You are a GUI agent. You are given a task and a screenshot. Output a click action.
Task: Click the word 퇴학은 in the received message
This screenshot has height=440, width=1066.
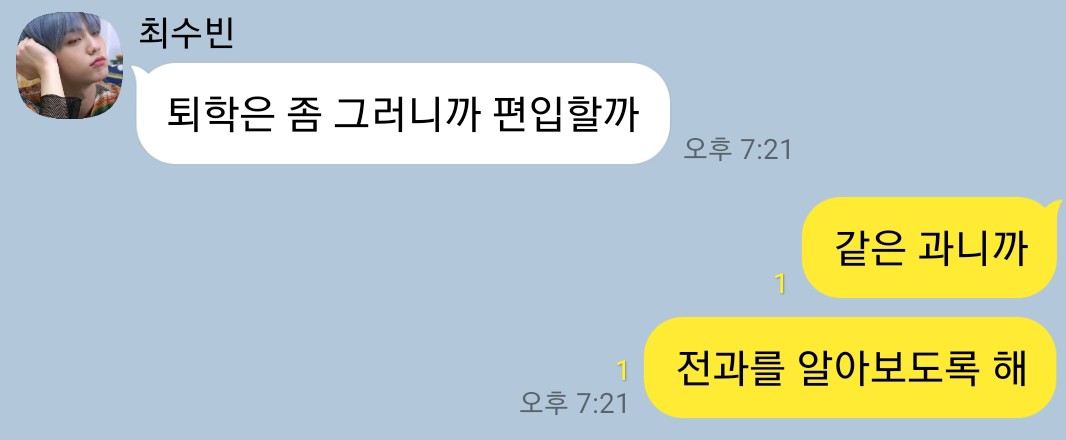(222, 114)
